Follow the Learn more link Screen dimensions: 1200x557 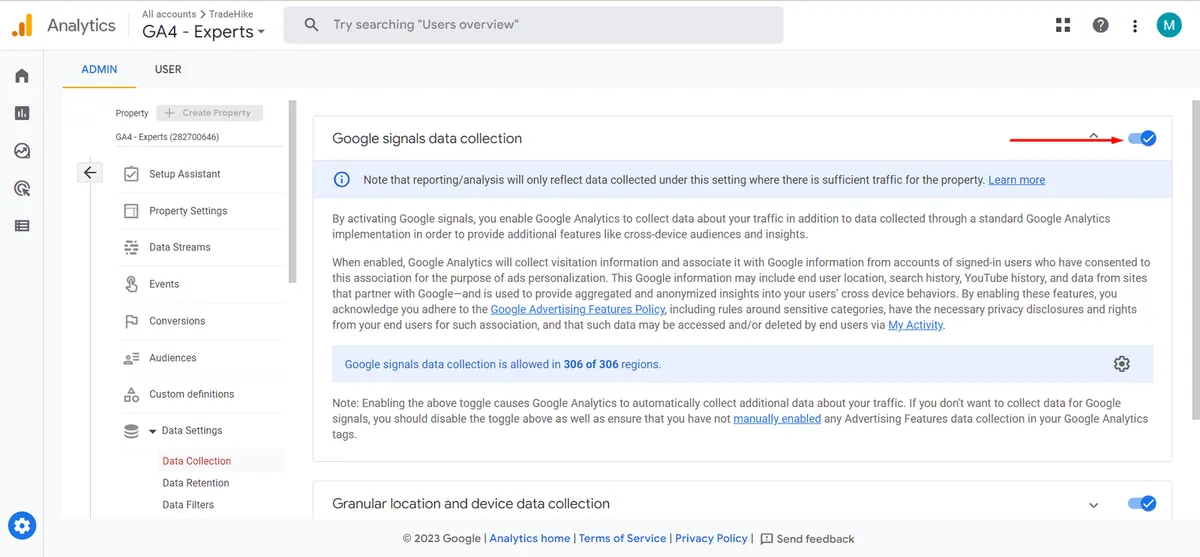[1016, 180]
